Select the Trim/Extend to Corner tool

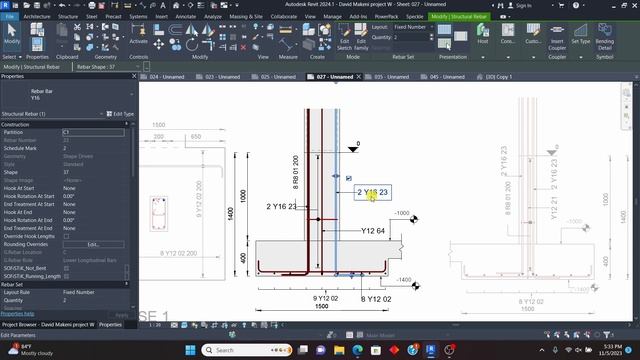tap(208, 44)
